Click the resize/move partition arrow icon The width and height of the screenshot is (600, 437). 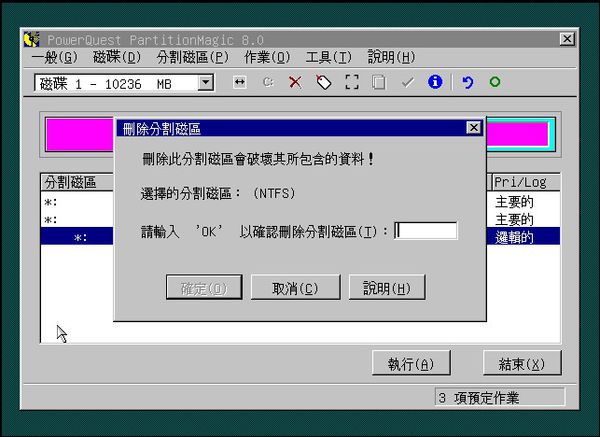coord(240,82)
